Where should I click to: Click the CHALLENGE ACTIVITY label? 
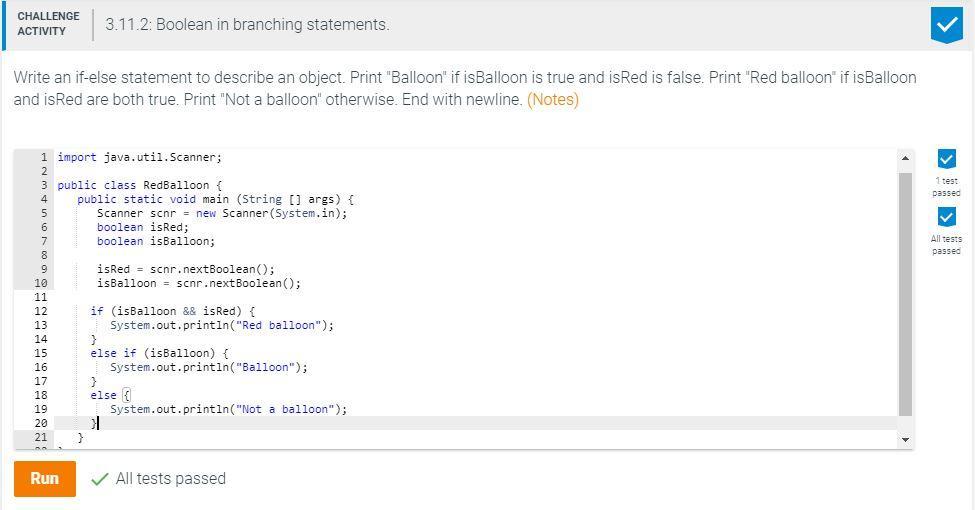(48, 24)
